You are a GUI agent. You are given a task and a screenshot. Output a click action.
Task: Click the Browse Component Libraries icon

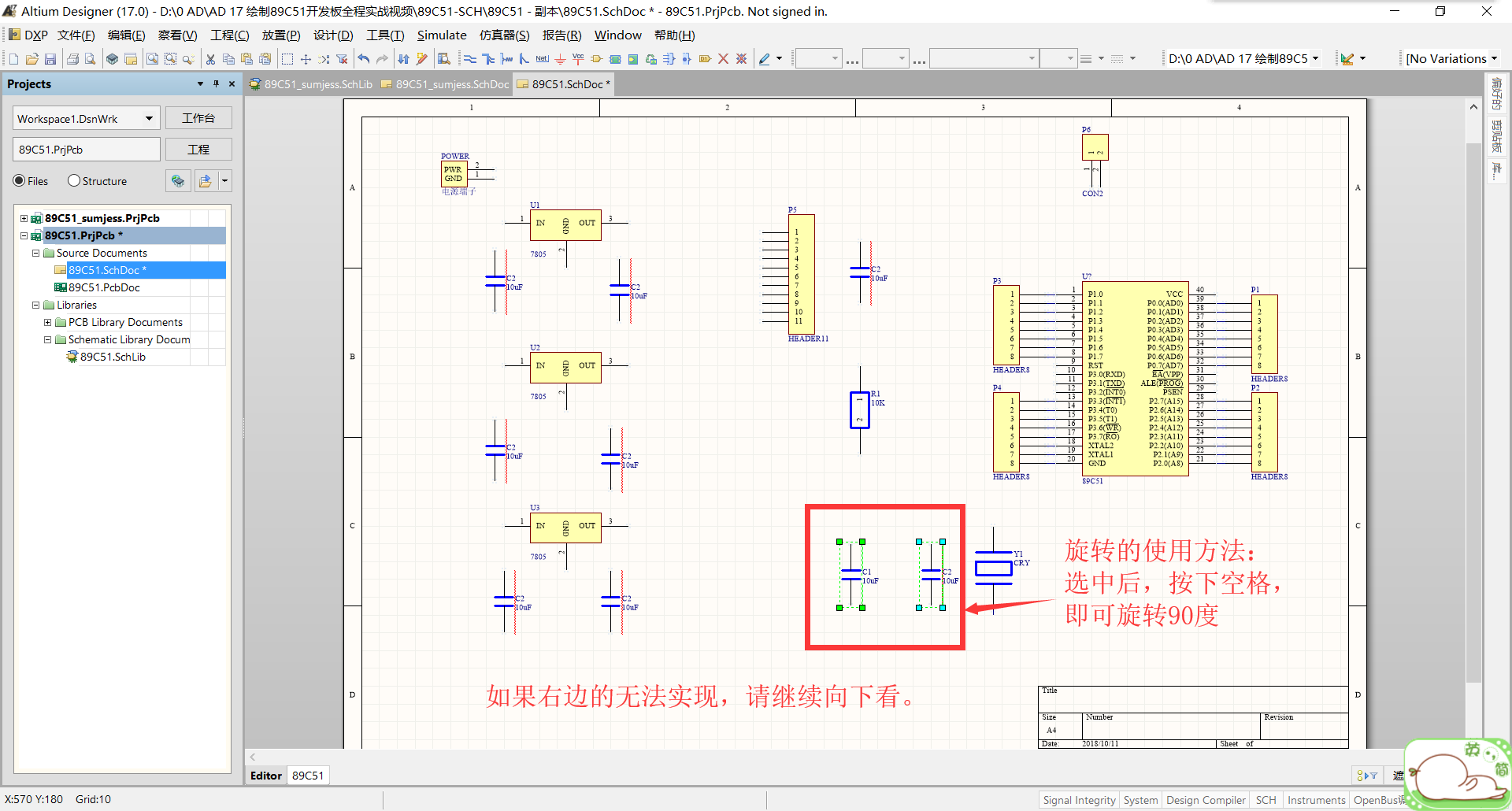pos(444,59)
